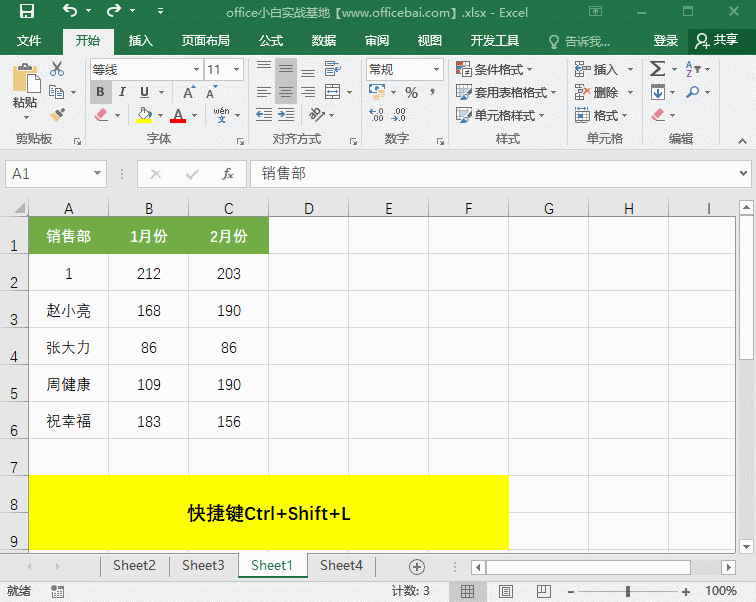Open Conditional Formatting menu
The height and width of the screenshot is (602, 756).
click(494, 69)
